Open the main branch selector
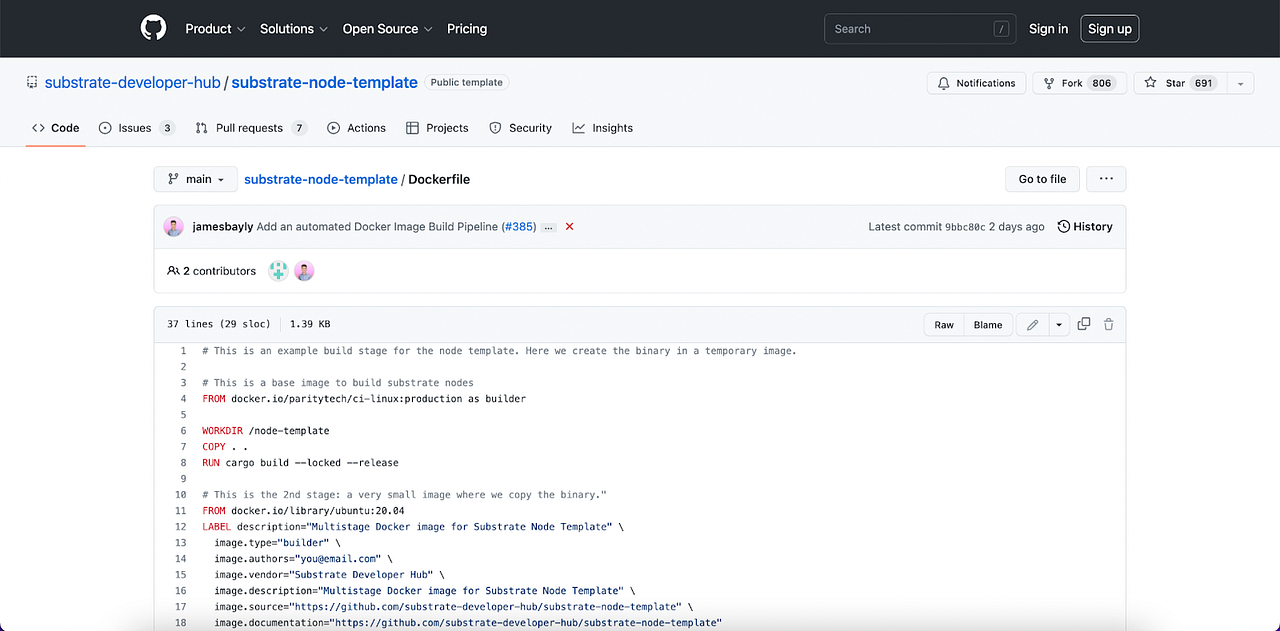The height and width of the screenshot is (631, 1280). [x=196, y=179]
